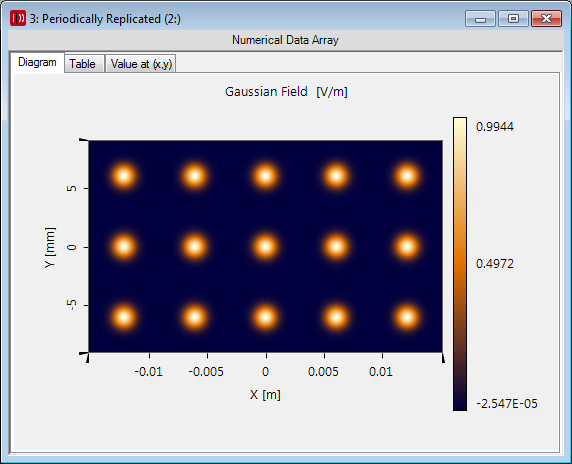Viewport: 572px width, 464px height.
Task: Click the Y [mm] axis label
Action: (50, 247)
